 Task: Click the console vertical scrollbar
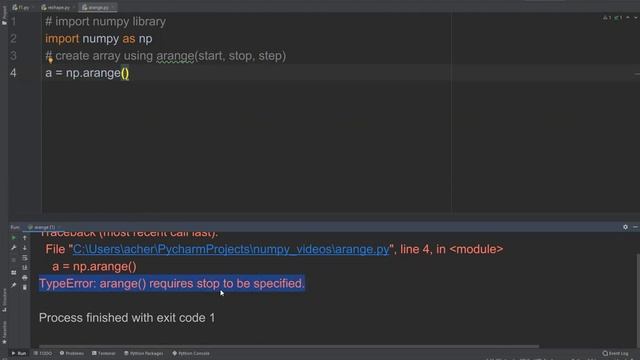click(x=638, y=300)
